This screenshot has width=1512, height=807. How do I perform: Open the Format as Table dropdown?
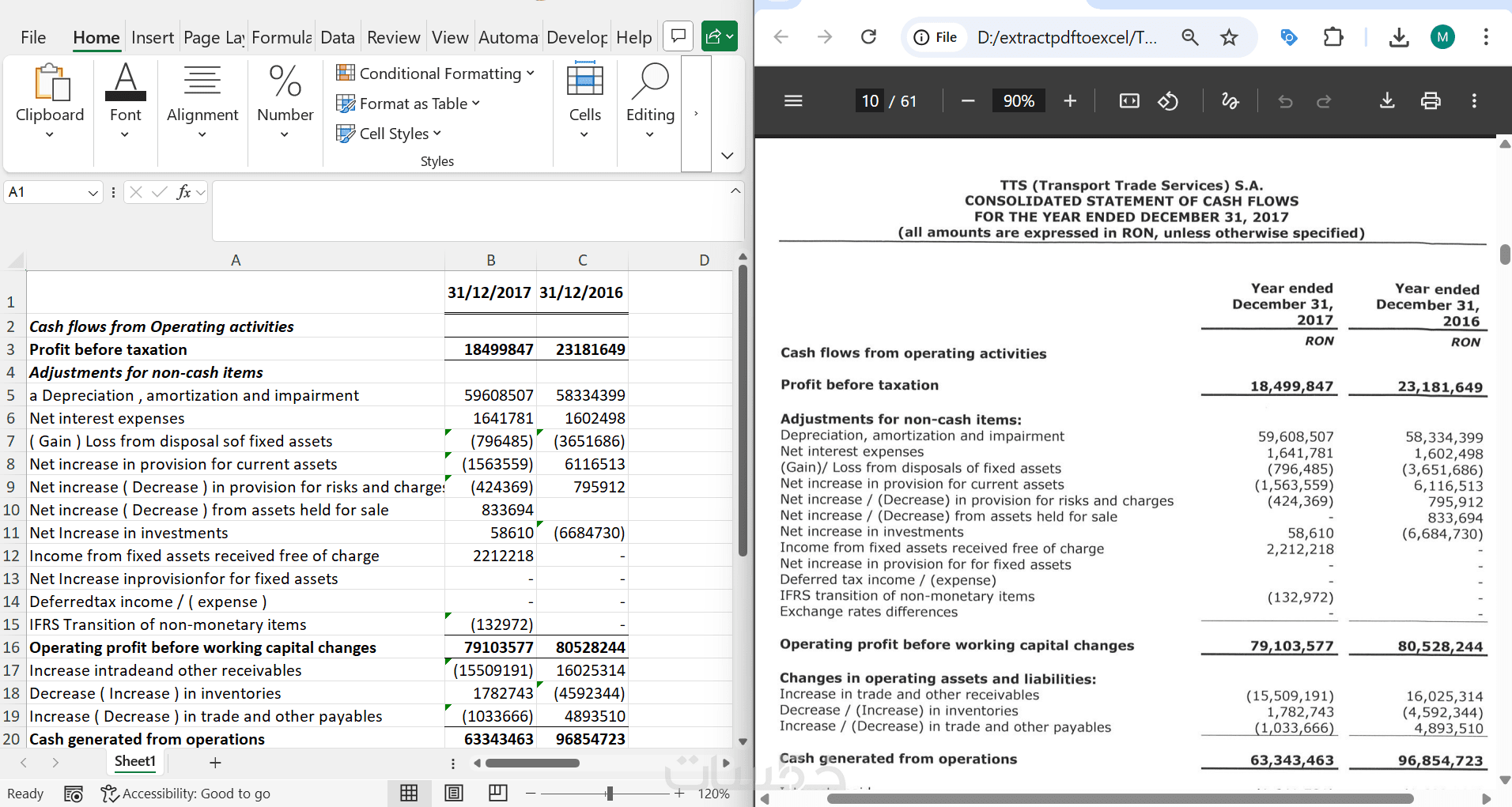pos(408,104)
